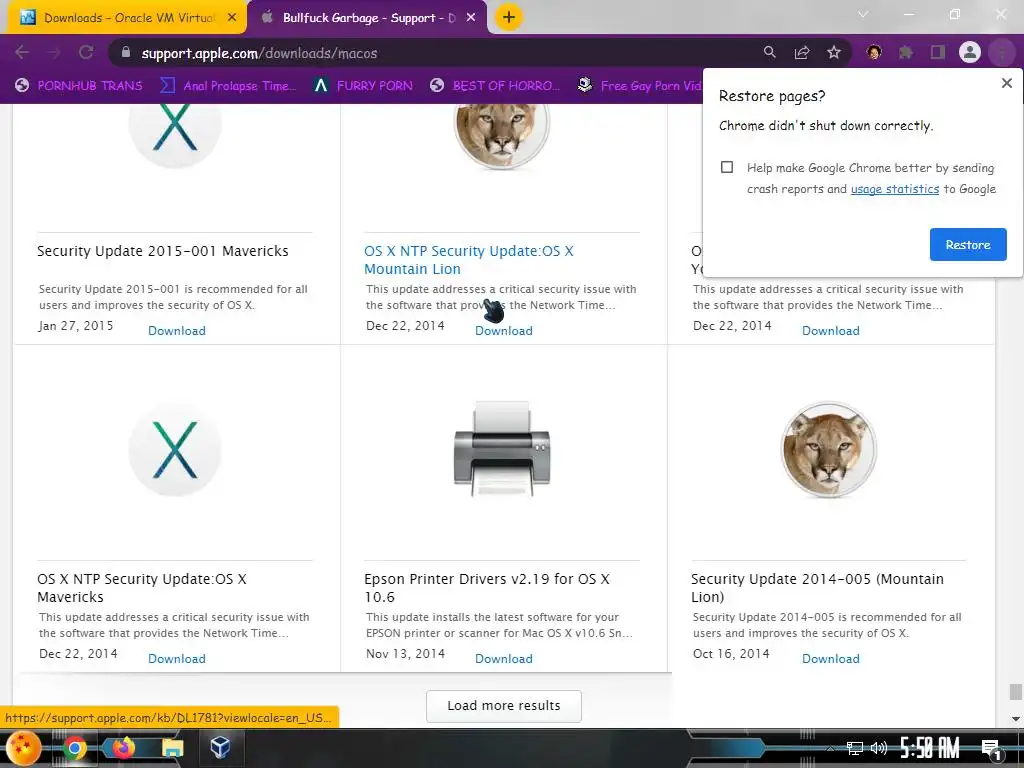Reload the current page
This screenshot has width=1024, height=768.
[86, 52]
